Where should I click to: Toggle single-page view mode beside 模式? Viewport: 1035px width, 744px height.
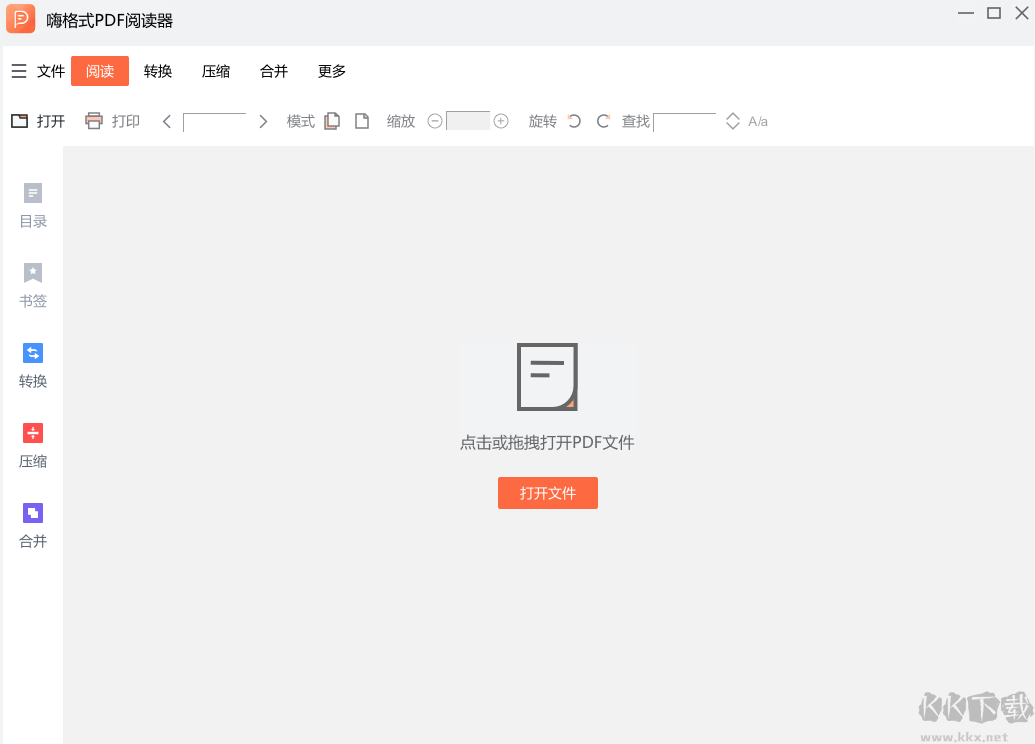[x=362, y=120]
